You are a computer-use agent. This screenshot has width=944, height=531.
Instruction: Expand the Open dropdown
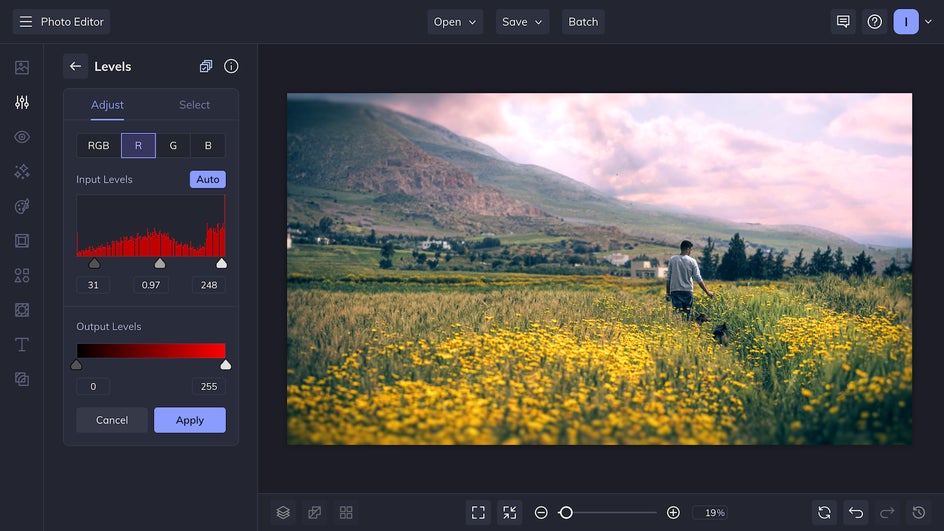tap(455, 22)
